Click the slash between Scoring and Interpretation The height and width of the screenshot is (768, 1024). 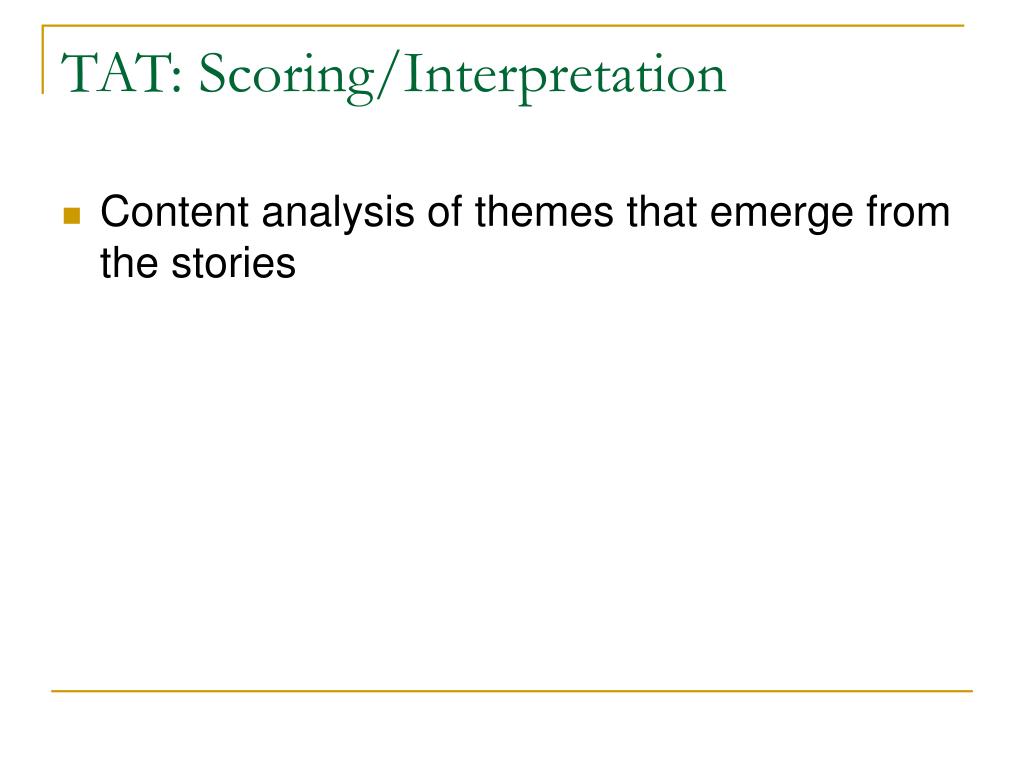point(387,77)
